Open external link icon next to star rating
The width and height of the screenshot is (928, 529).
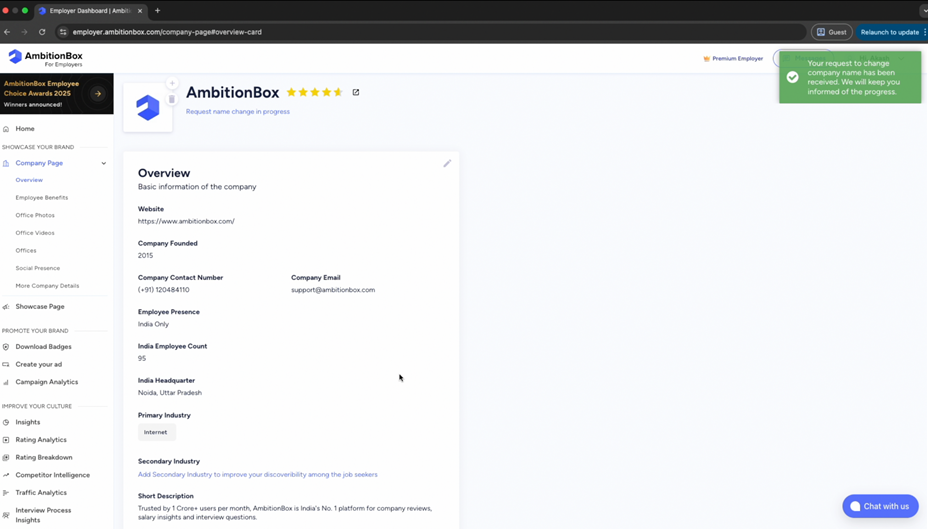coord(356,92)
